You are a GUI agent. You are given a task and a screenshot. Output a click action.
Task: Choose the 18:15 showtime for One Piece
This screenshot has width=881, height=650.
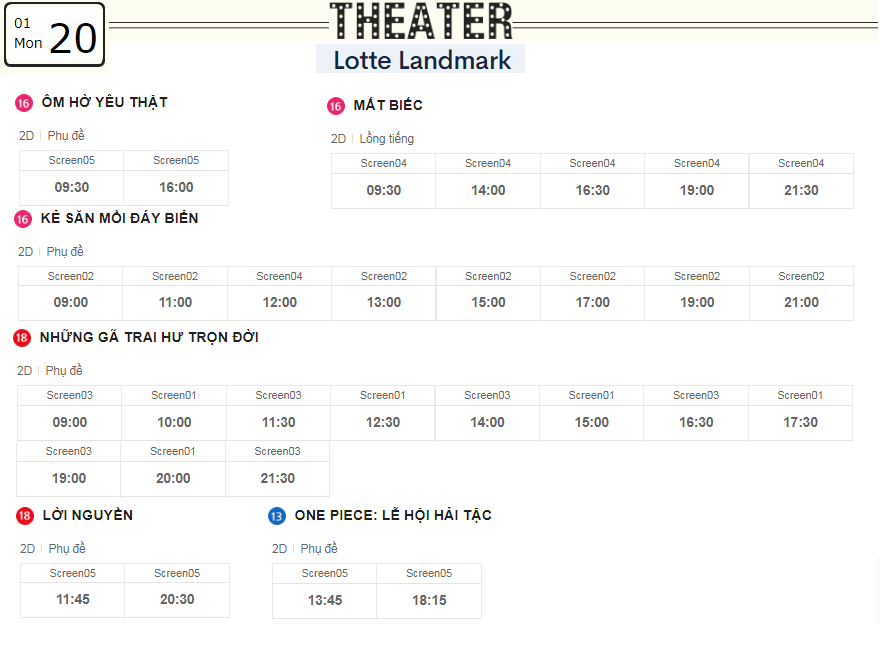coord(429,600)
